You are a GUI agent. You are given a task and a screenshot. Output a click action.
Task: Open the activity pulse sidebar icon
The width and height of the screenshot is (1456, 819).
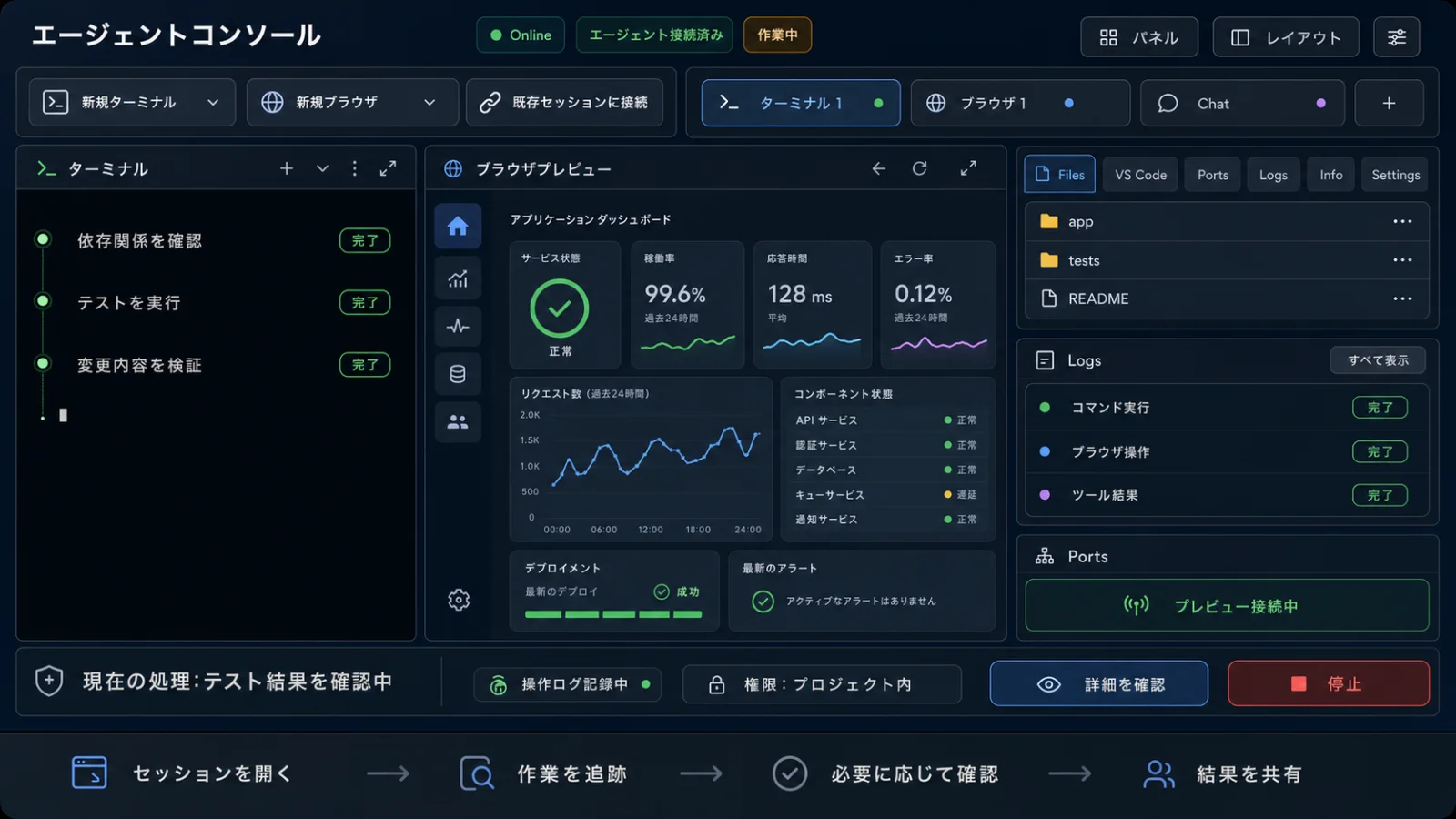click(x=458, y=326)
